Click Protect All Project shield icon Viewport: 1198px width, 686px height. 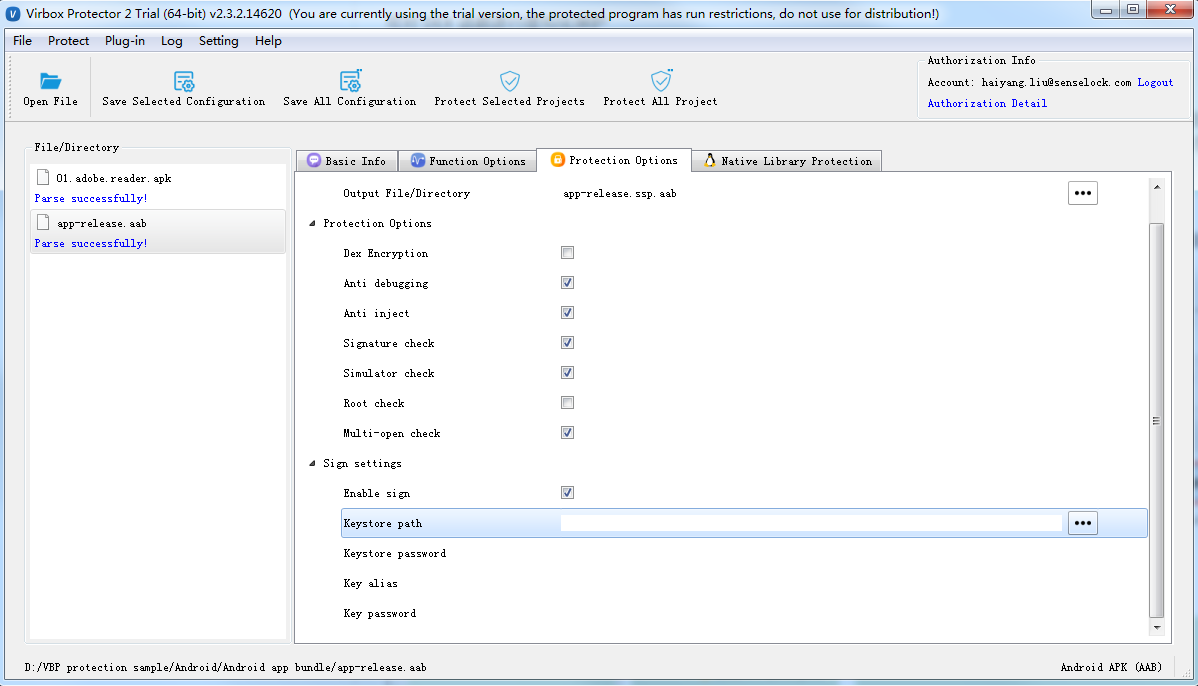point(661,80)
